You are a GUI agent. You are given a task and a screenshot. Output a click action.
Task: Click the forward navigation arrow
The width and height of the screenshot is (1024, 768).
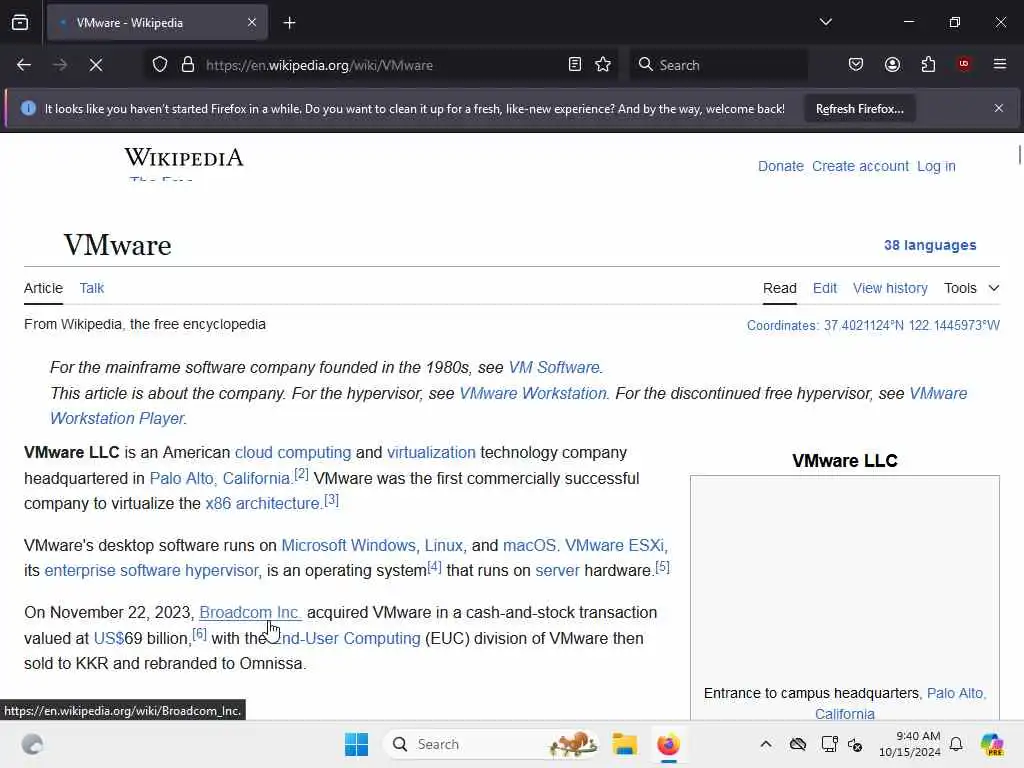[60, 65]
